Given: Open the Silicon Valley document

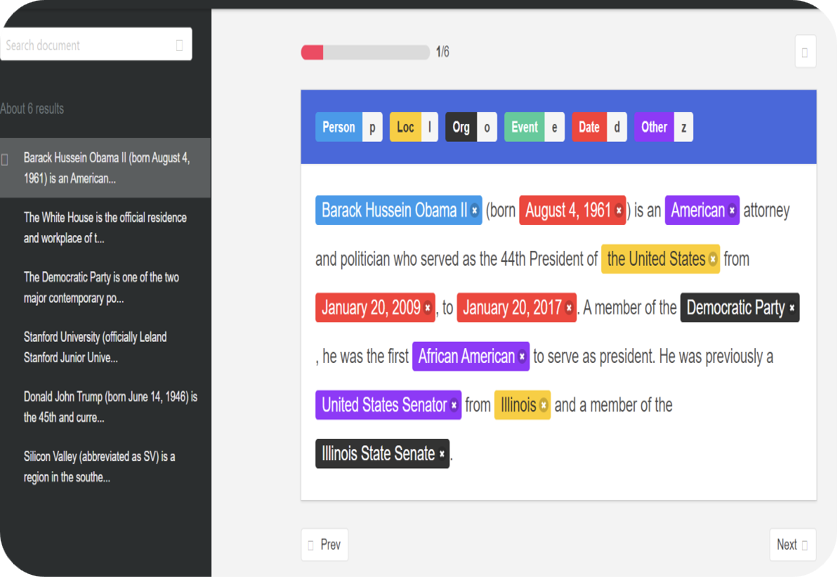Looking at the screenshot, I should (105, 467).
